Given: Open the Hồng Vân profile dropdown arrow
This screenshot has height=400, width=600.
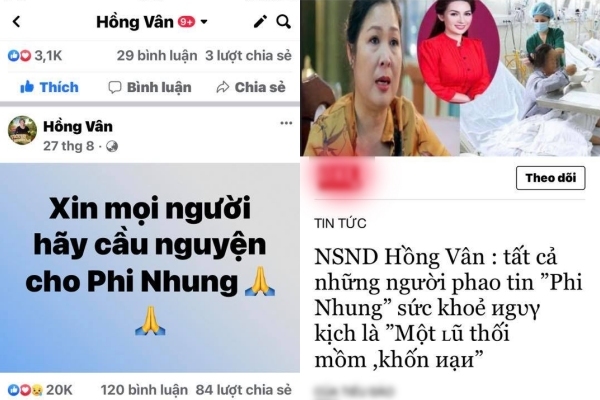Looking at the screenshot, I should click(204, 22).
